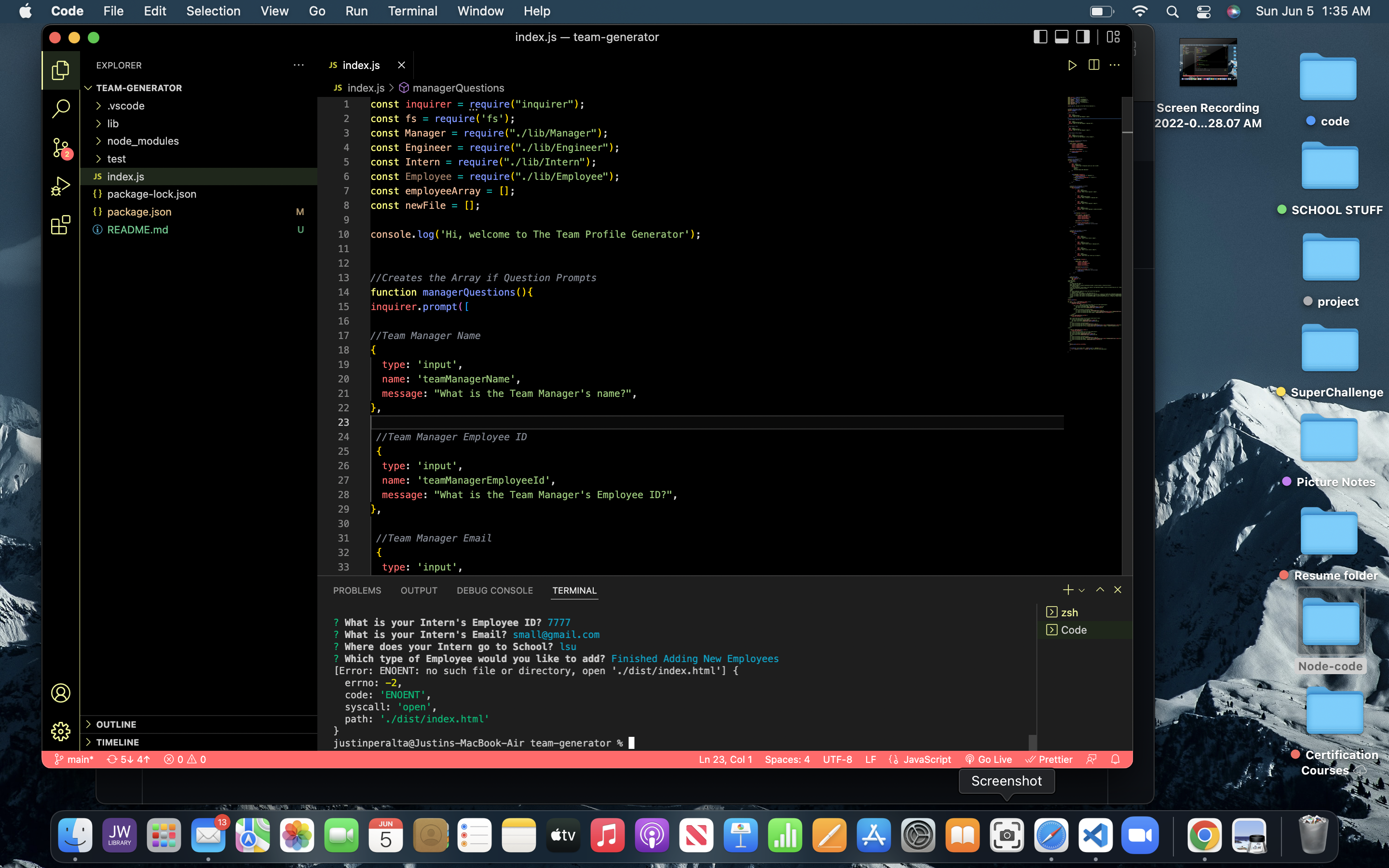Screen dimensions: 1389x868
Task: Open the notifications bell in the status bar
Action: [x=1115, y=759]
